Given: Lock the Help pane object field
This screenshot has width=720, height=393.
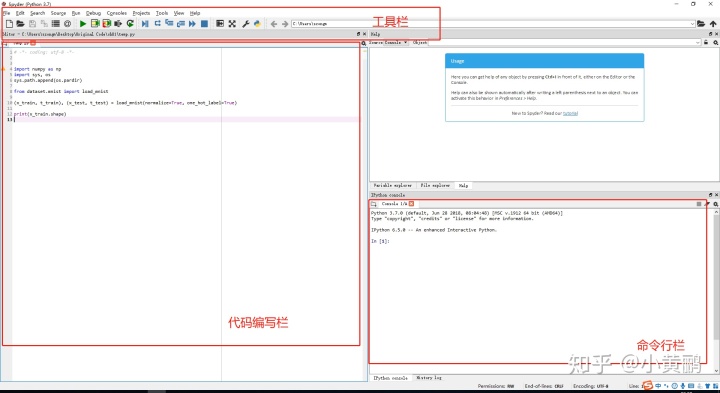Looking at the screenshot, I should [706, 42].
